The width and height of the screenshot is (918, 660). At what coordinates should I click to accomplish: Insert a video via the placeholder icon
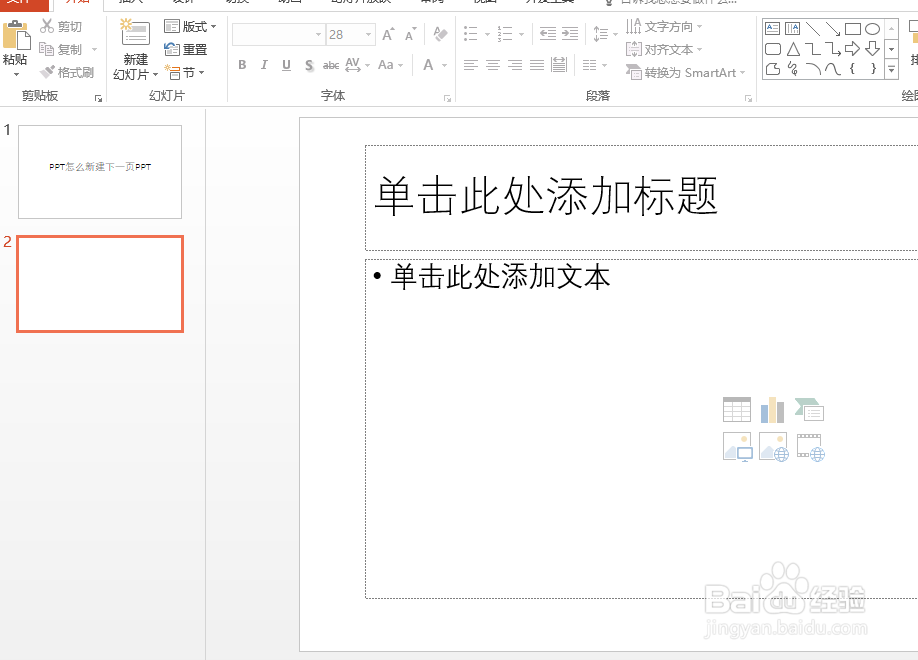point(810,447)
